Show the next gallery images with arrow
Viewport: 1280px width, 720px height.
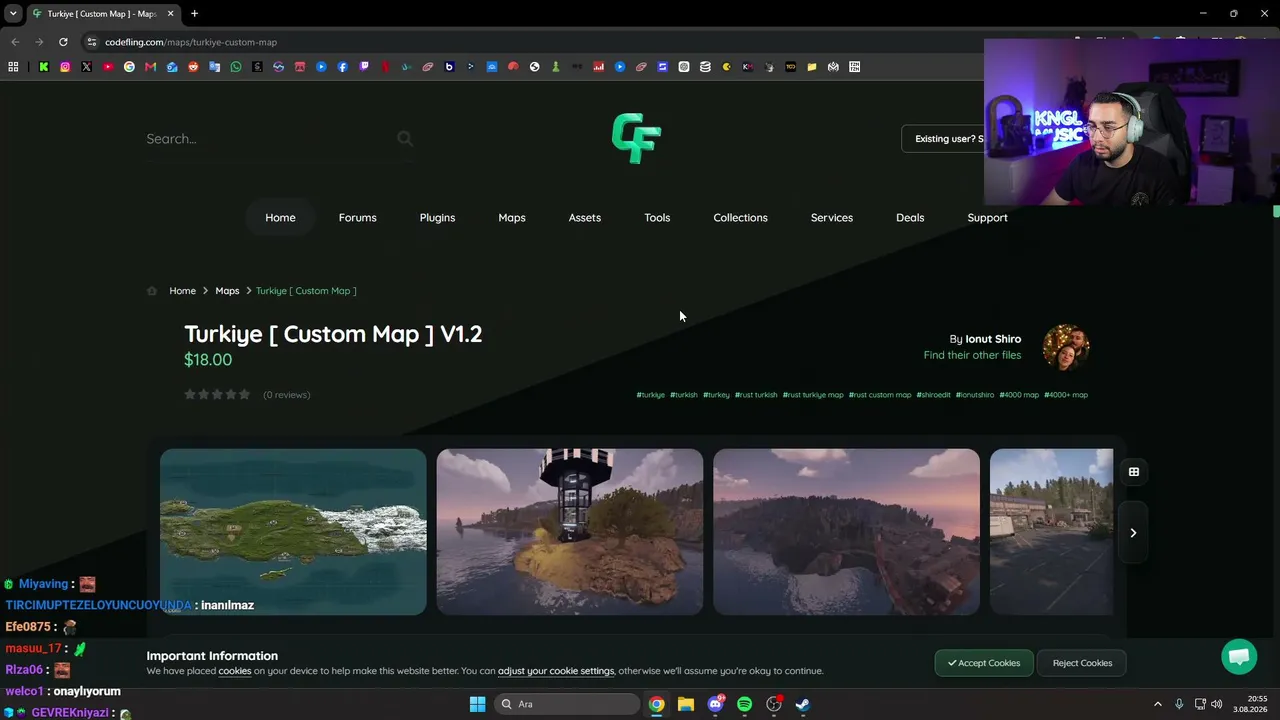pos(1133,533)
